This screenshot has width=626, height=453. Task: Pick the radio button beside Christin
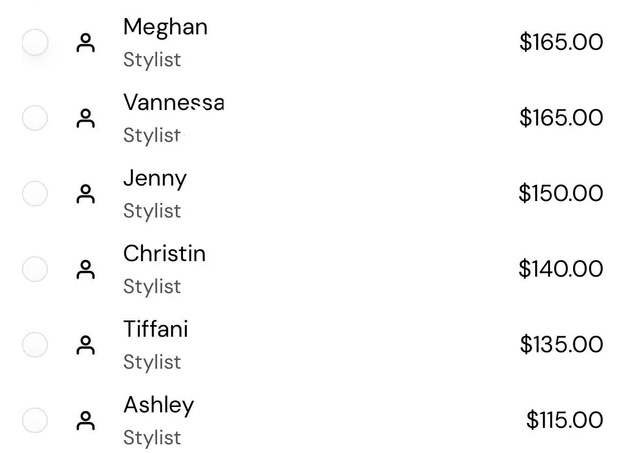[x=35, y=269]
